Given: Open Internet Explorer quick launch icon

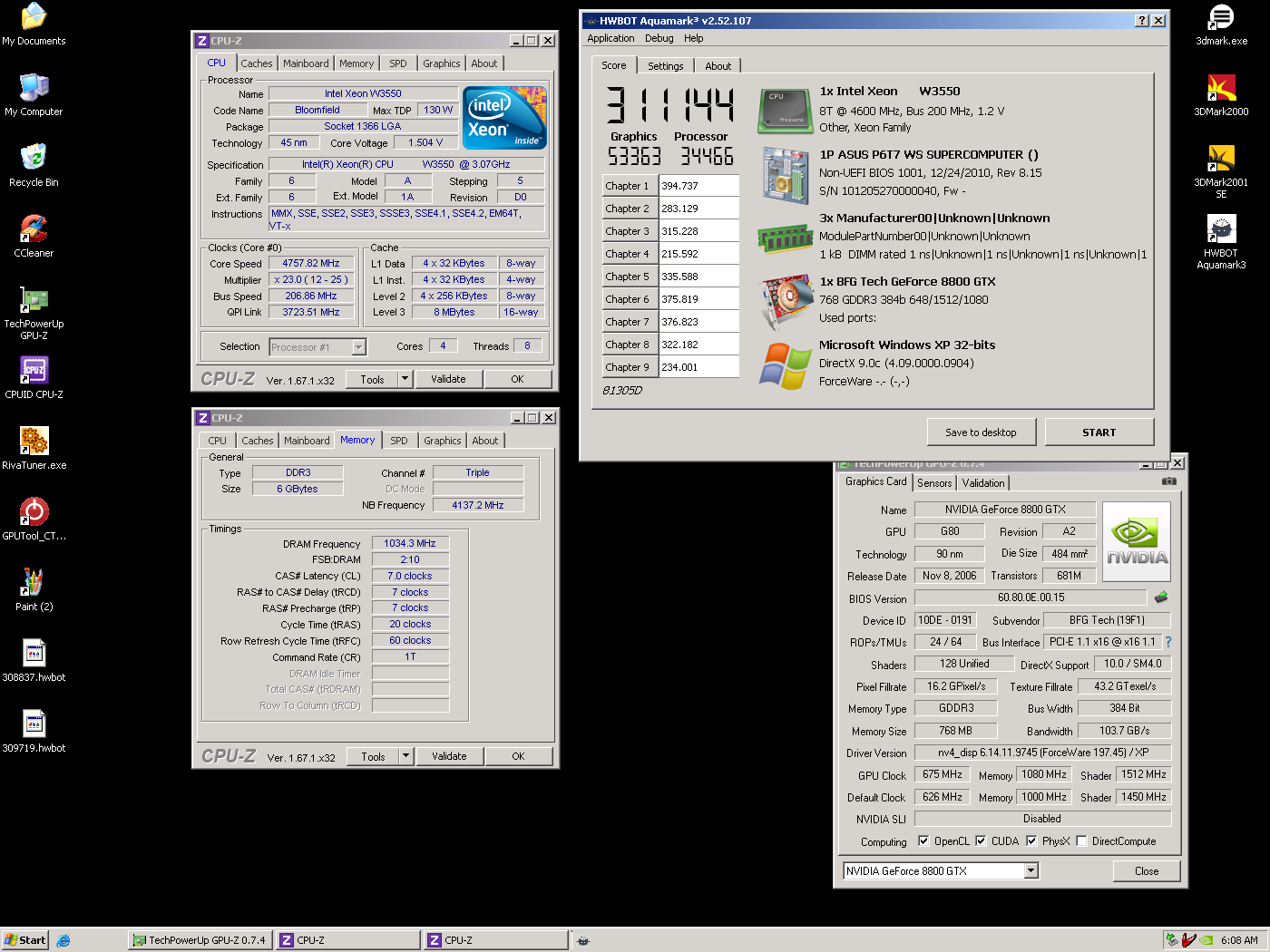Looking at the screenshot, I should pyautogui.click(x=63, y=940).
